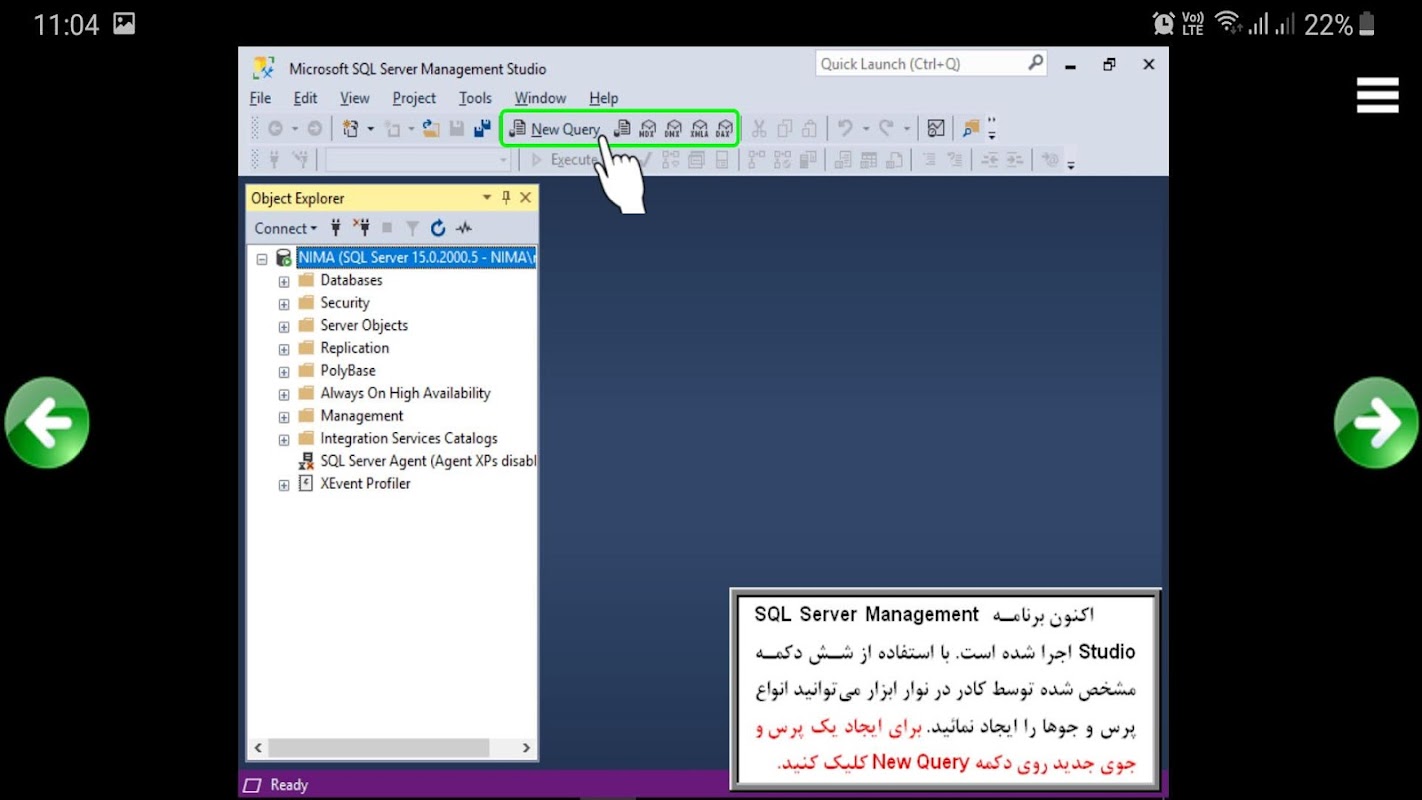Open the Connect dropdown in Object Explorer
The width and height of the screenshot is (1422, 800).
pos(285,228)
